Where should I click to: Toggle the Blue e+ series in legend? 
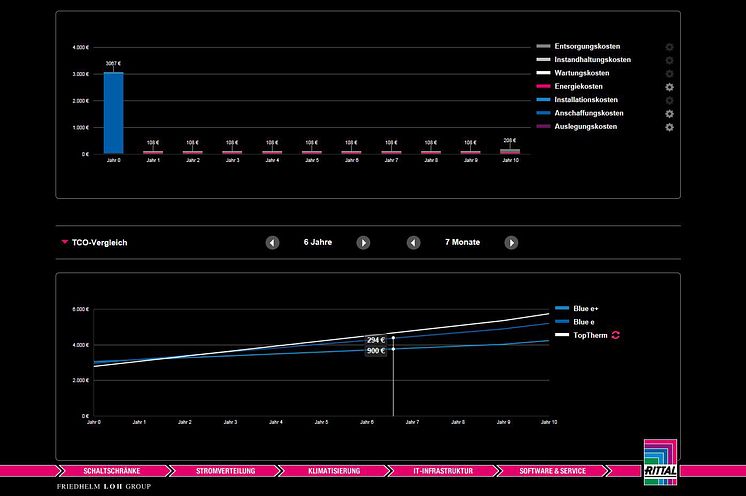click(577, 308)
